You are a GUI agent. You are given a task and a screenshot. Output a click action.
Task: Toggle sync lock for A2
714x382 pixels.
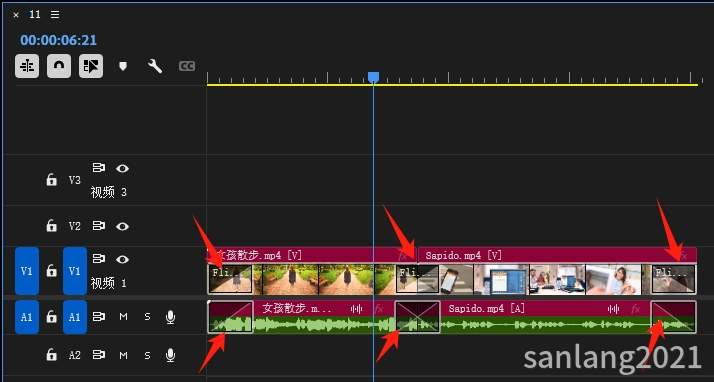tap(99, 355)
